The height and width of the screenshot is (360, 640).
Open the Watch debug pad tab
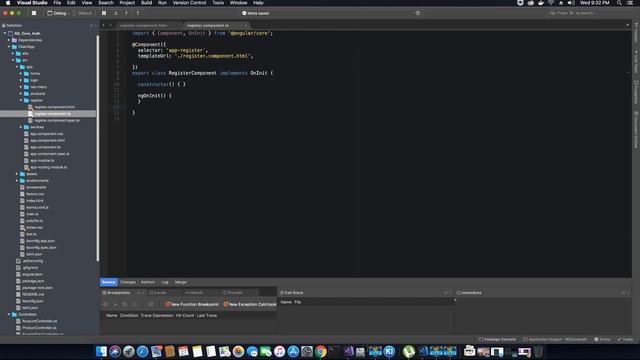tap(194, 293)
